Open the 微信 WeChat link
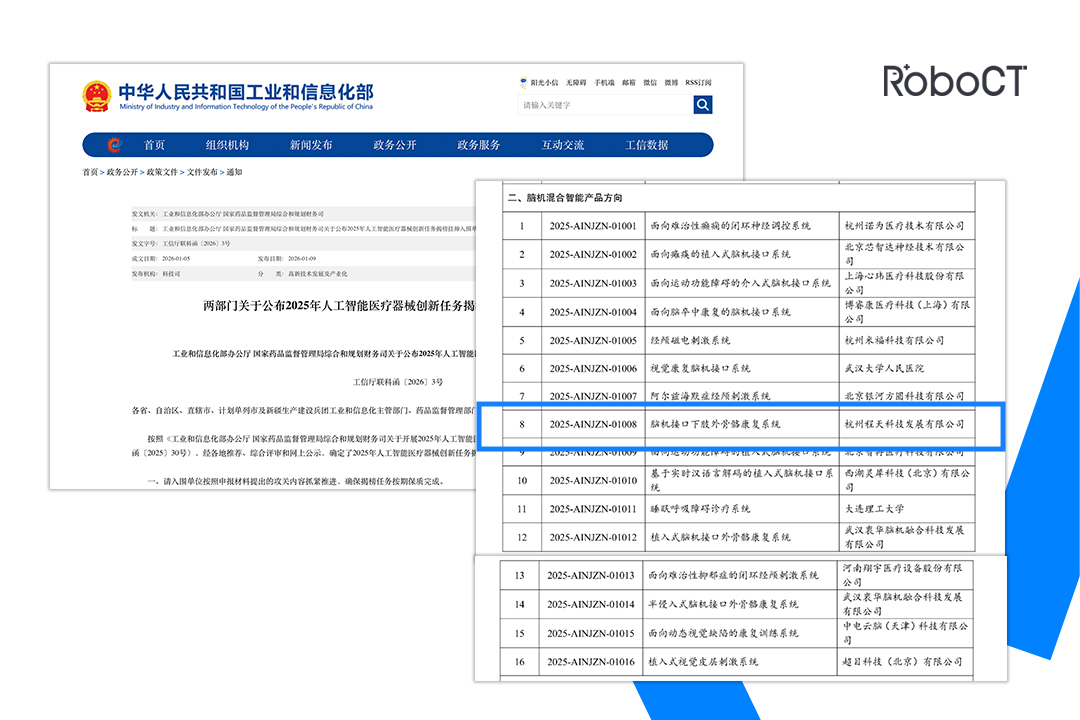 pyautogui.click(x=650, y=82)
